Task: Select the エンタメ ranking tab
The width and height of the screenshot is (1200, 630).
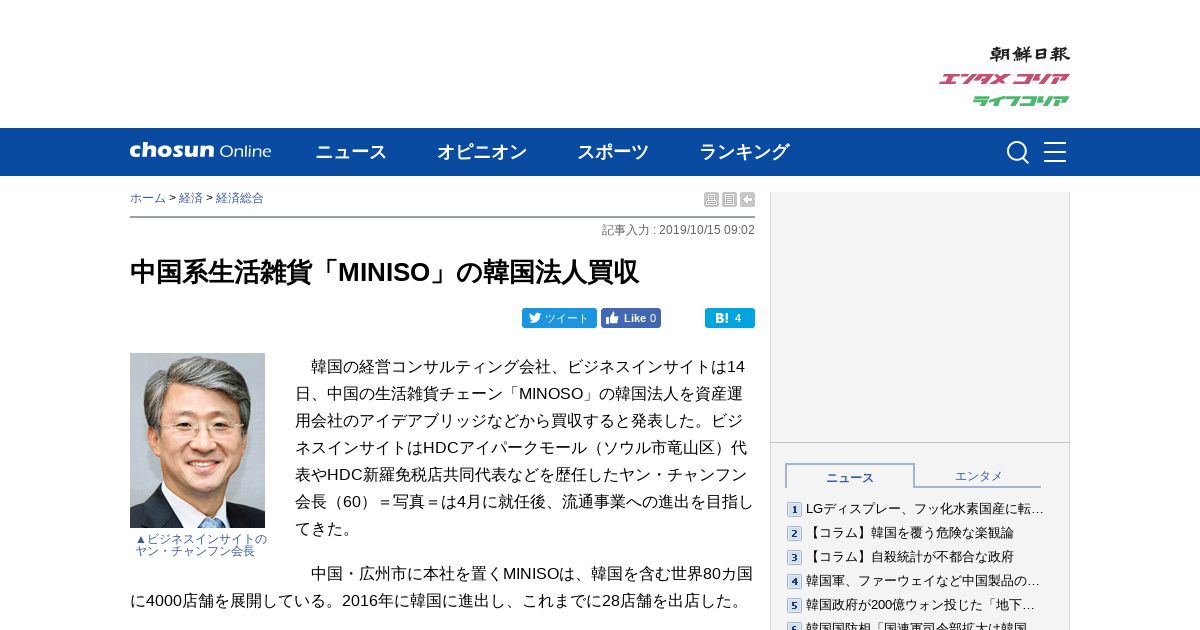Action: [x=978, y=476]
